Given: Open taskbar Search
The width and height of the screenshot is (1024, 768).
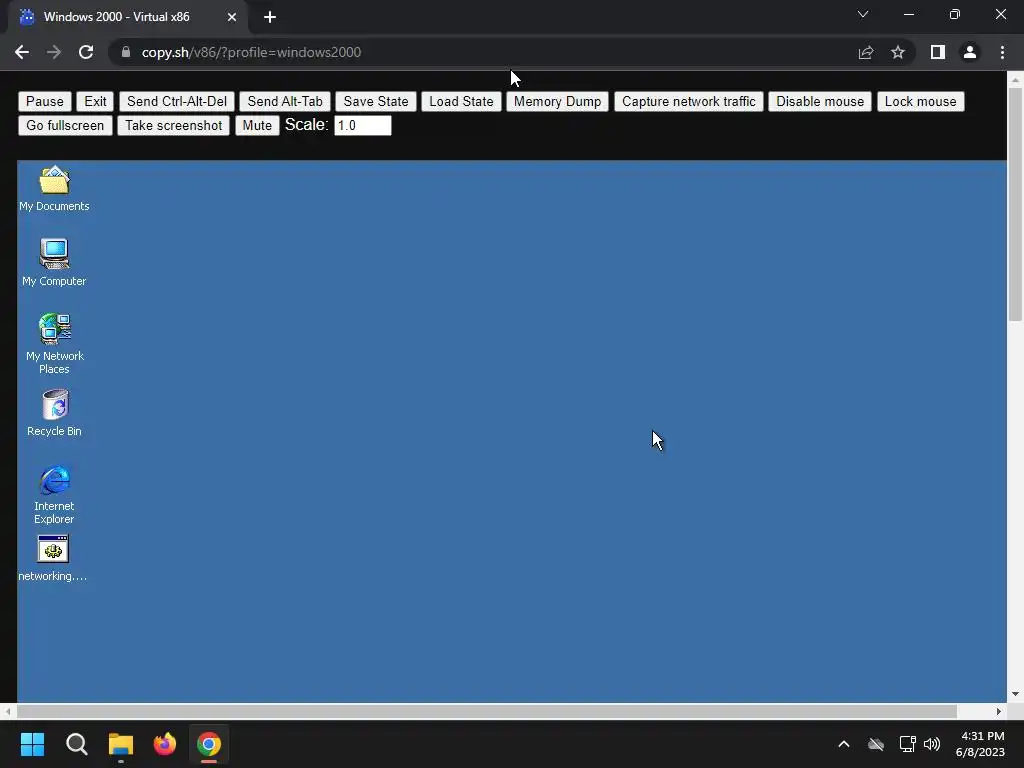Looking at the screenshot, I should (x=76, y=744).
